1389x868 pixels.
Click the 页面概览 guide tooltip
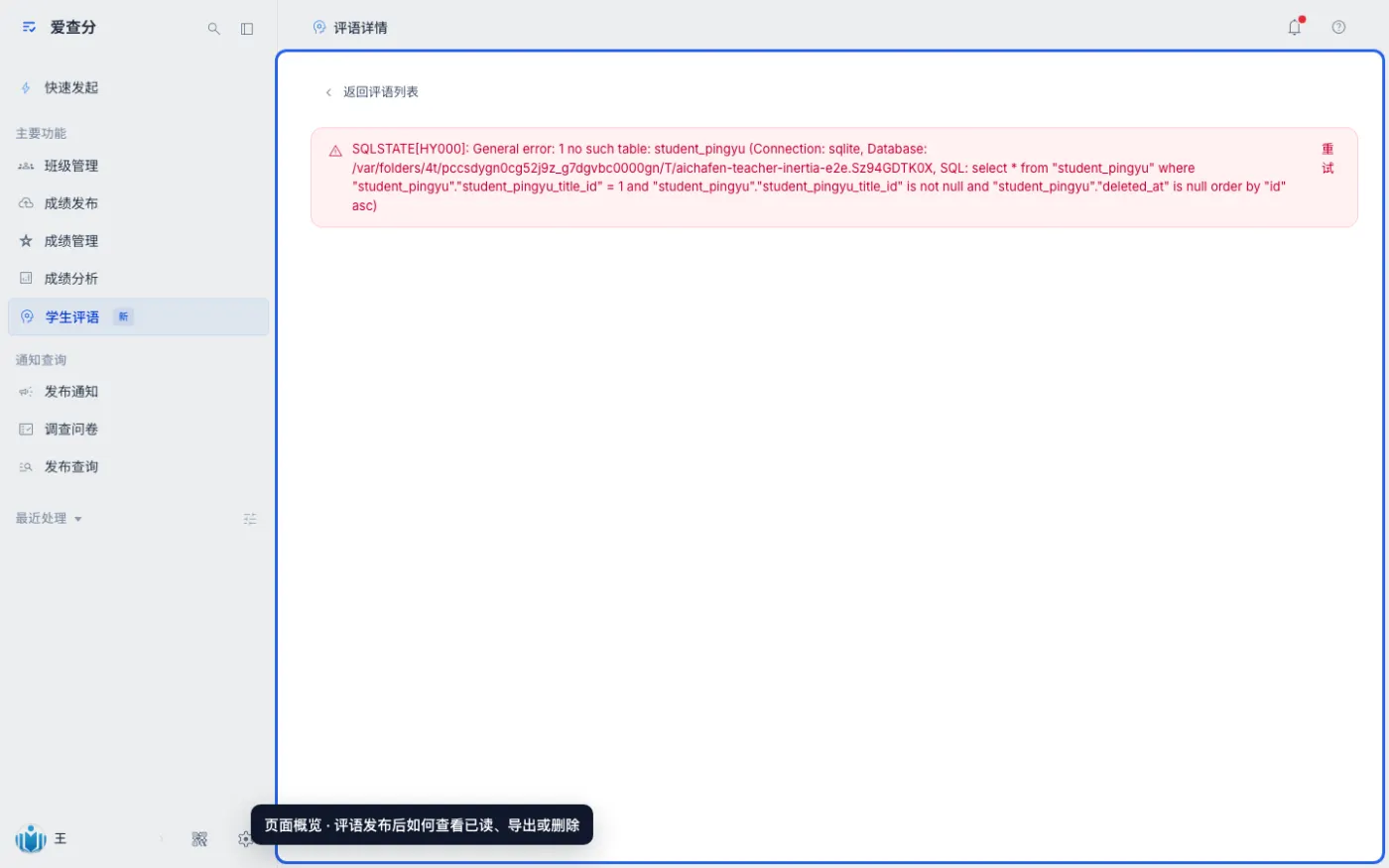pyautogui.click(x=422, y=825)
